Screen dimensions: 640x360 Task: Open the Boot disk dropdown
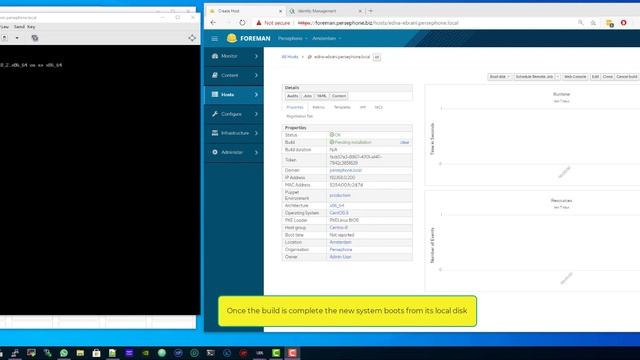pos(500,77)
